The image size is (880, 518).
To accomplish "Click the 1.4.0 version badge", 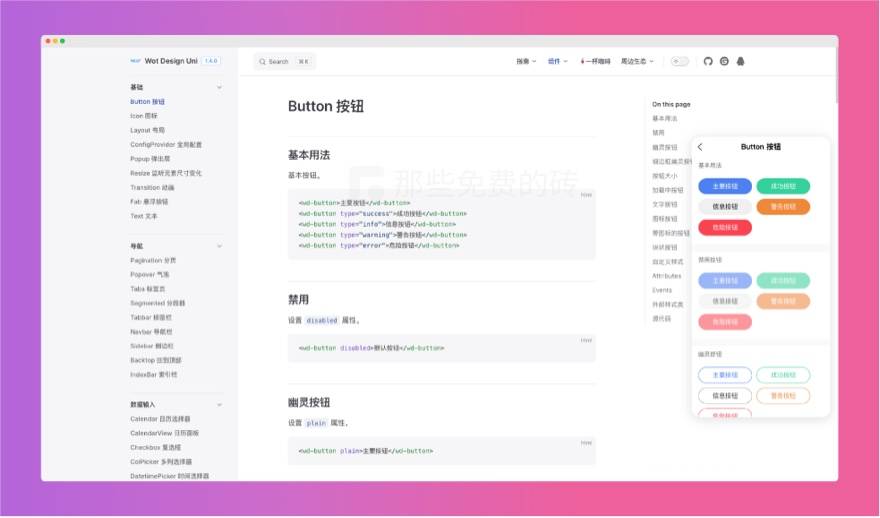I will click(211, 61).
